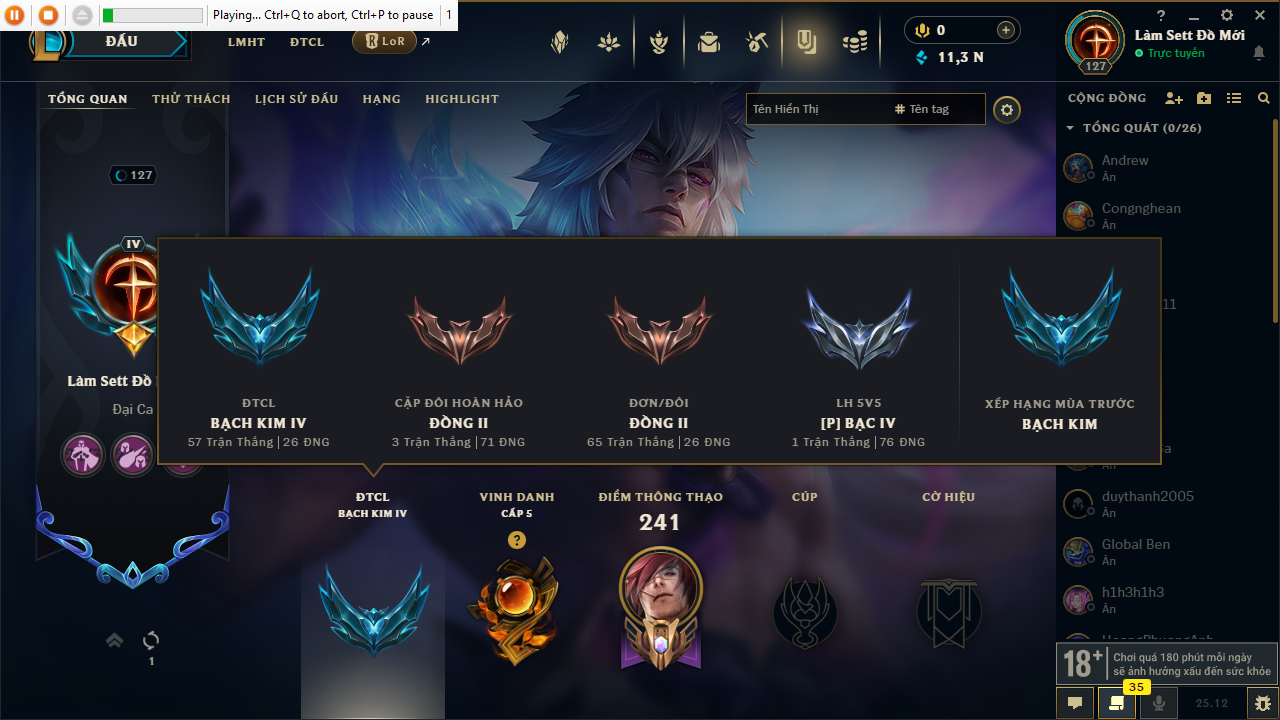The image size is (1280, 720).
Task: Click the highlighted Profile icon in top navigation
Action: pos(806,42)
